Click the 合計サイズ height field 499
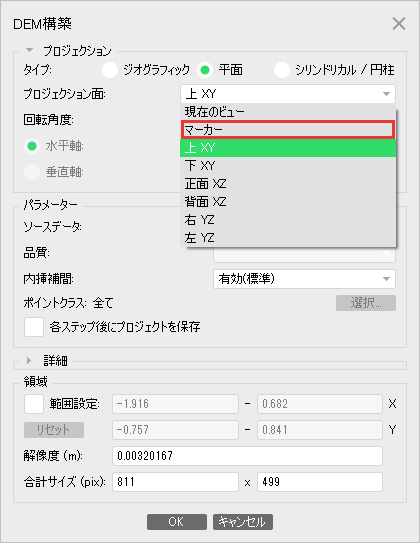Screen dimensions: 420x543 coord(320,482)
